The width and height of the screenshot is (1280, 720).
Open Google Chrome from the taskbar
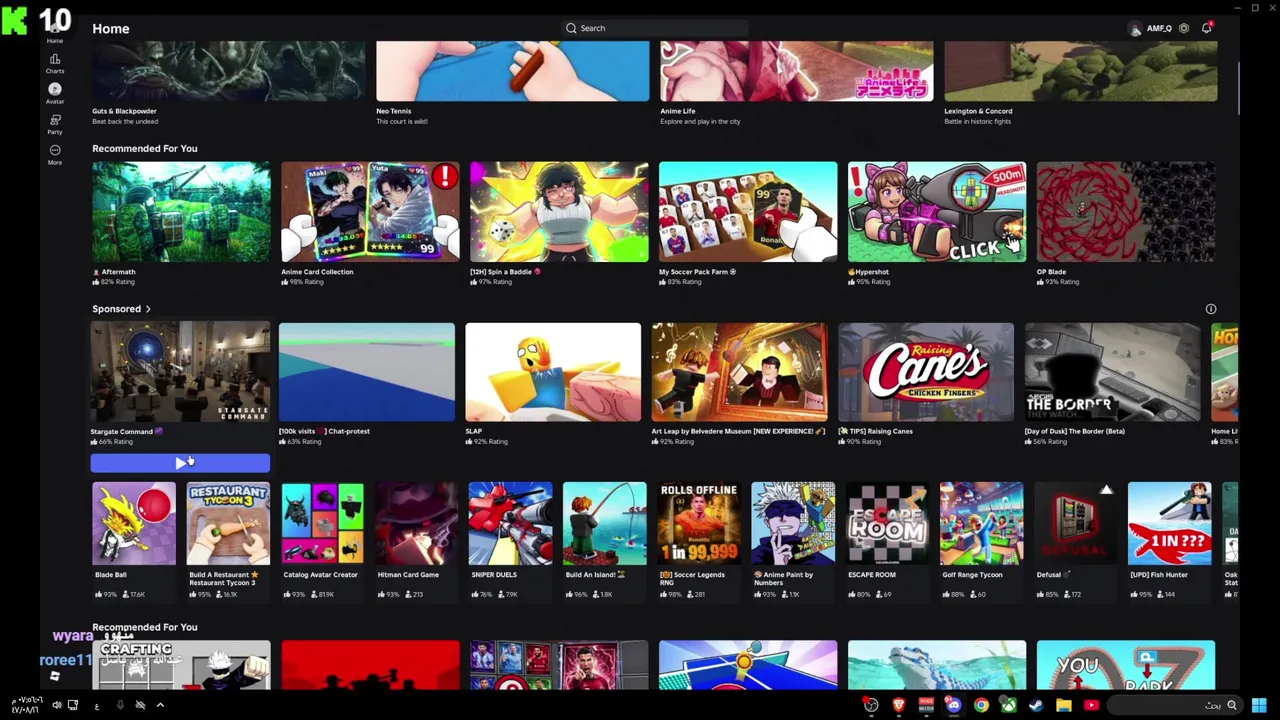pos(981,705)
